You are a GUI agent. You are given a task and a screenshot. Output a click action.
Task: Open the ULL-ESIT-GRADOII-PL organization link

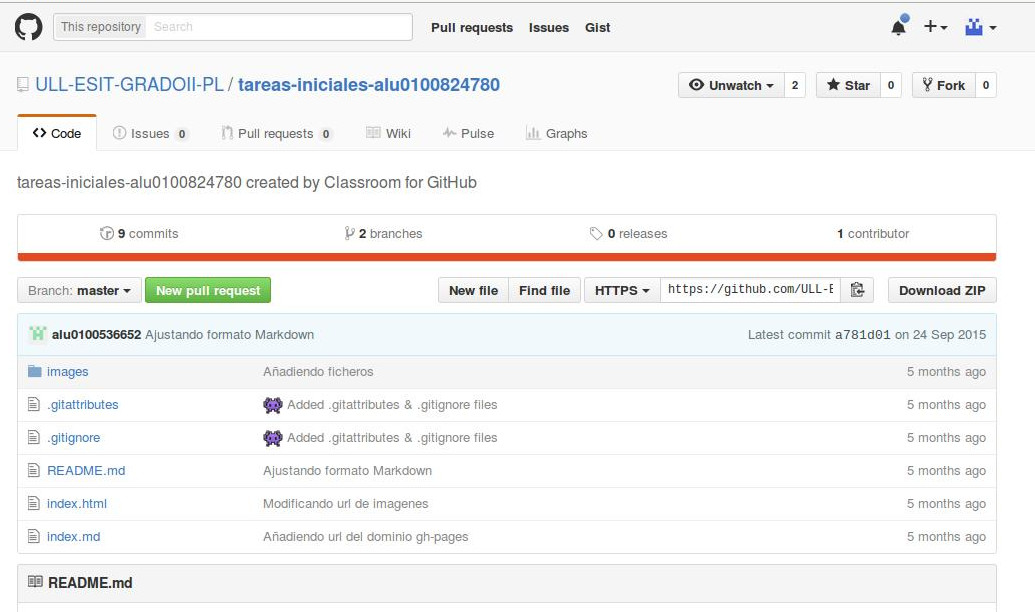pyautogui.click(x=129, y=85)
